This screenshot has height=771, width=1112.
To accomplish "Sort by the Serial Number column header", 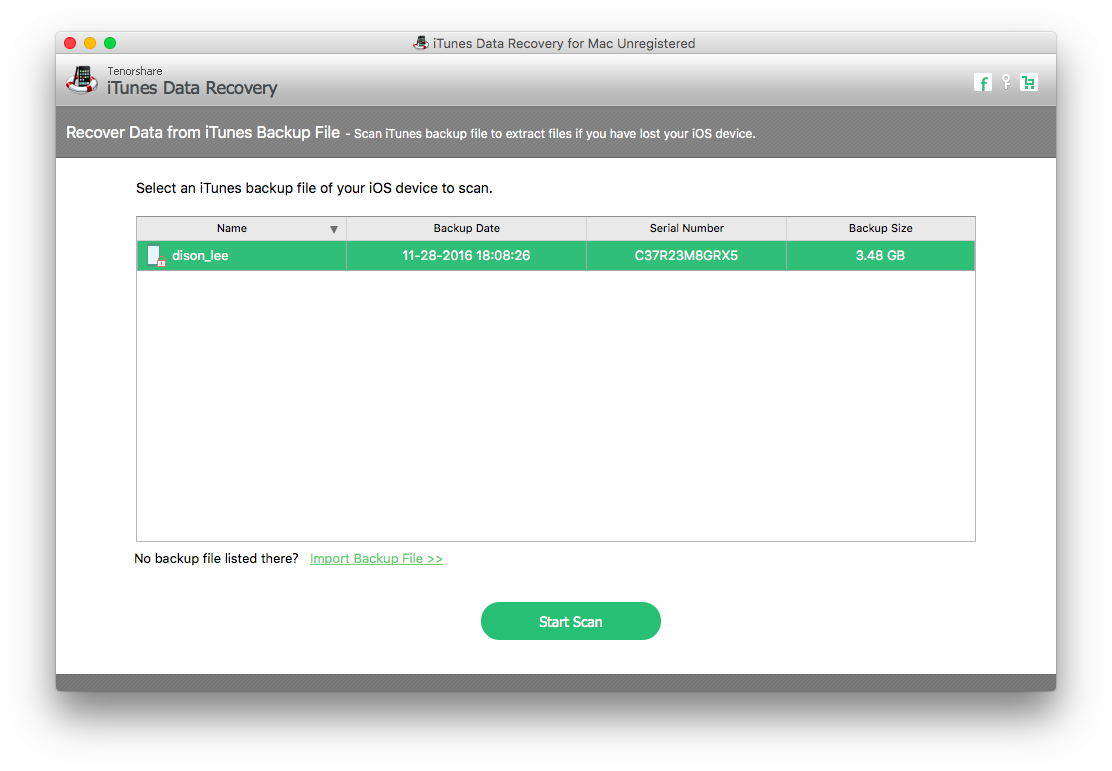I will (x=686, y=228).
